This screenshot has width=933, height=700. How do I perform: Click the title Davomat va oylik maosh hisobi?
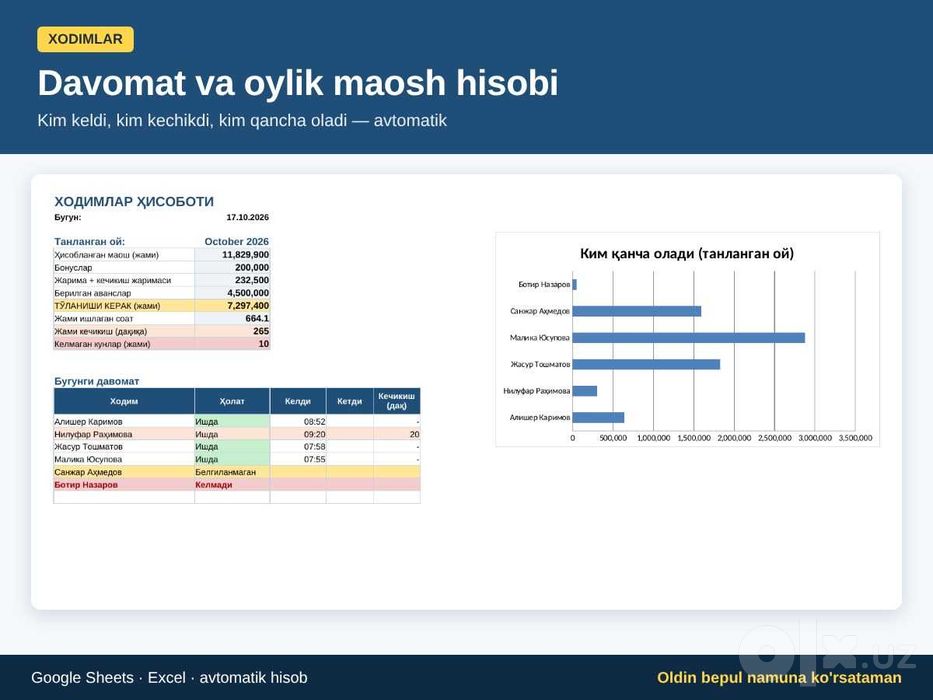(298, 83)
